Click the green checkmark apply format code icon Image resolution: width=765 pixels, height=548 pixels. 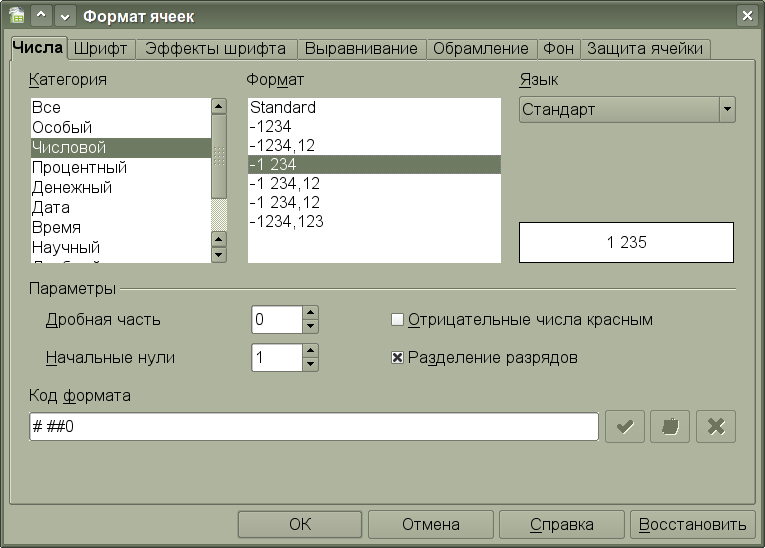pos(625,426)
